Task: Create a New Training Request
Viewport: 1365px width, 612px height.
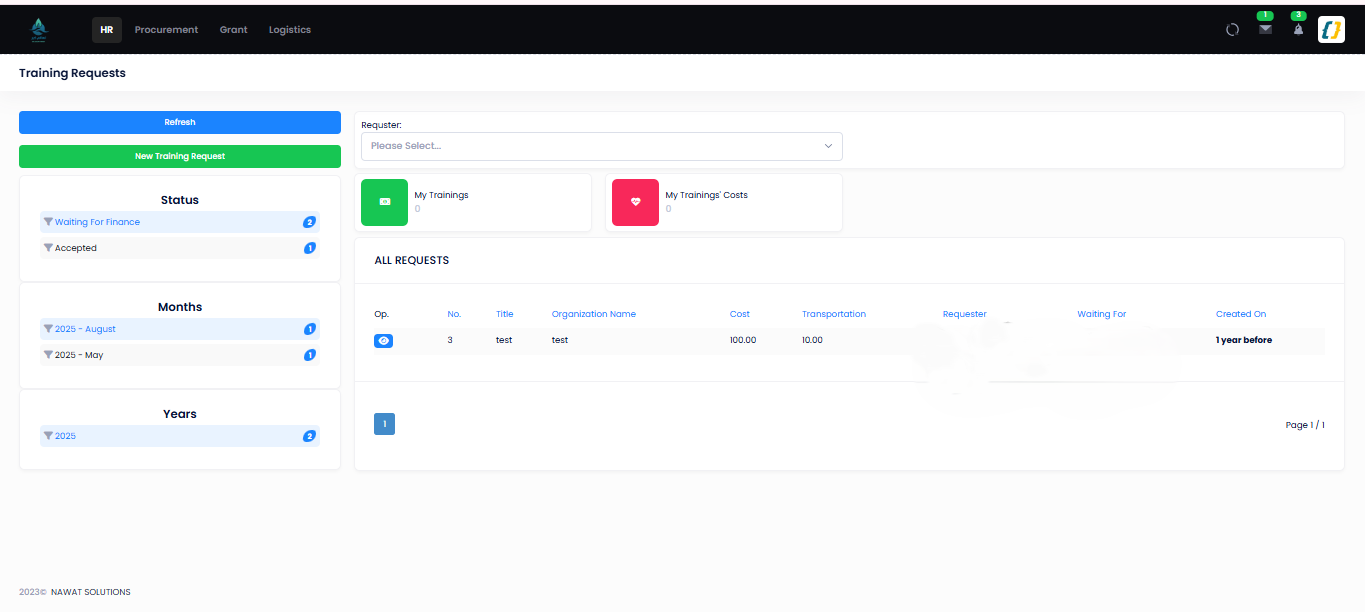Action: coord(180,156)
